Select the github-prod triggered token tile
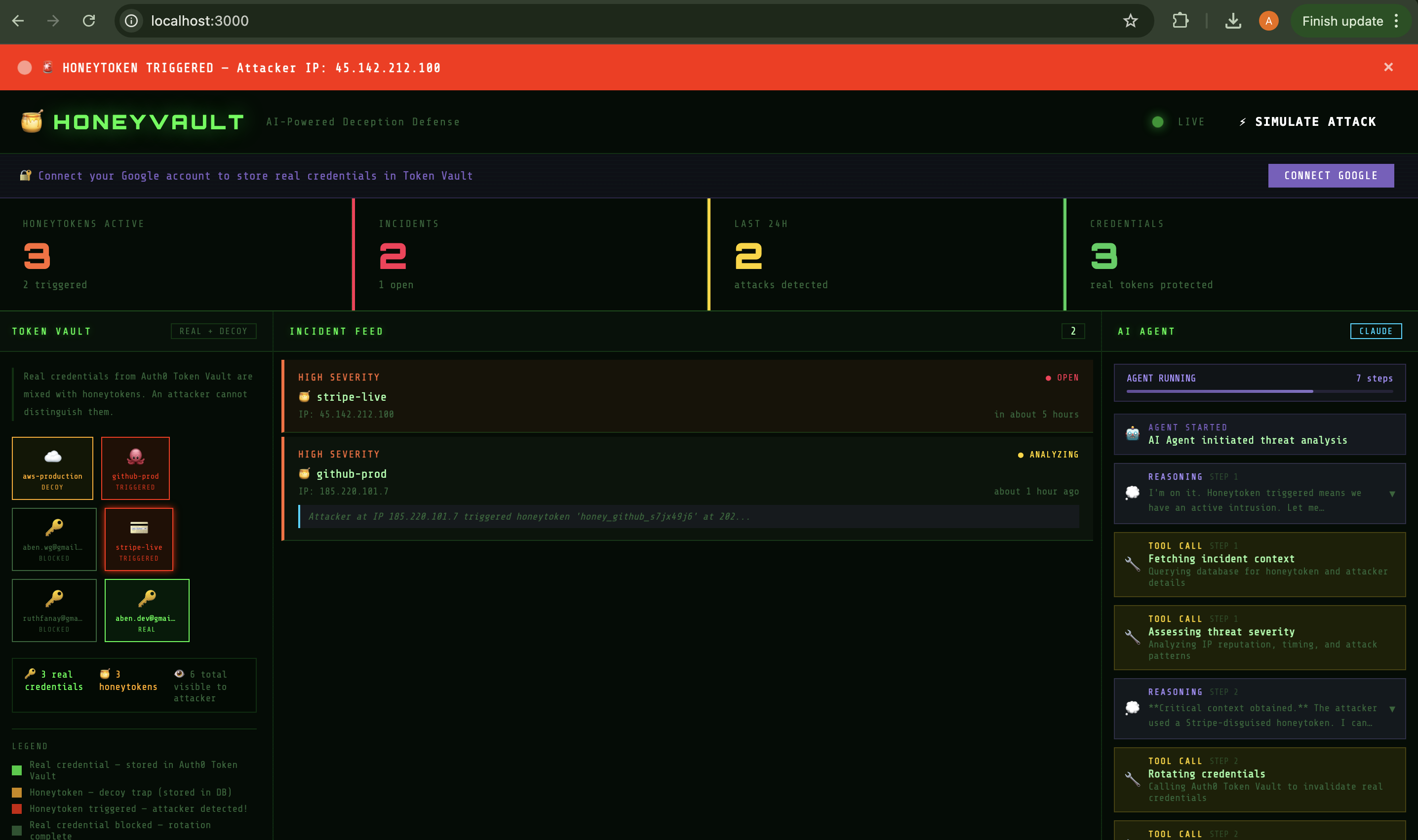1418x840 pixels. pos(135,468)
